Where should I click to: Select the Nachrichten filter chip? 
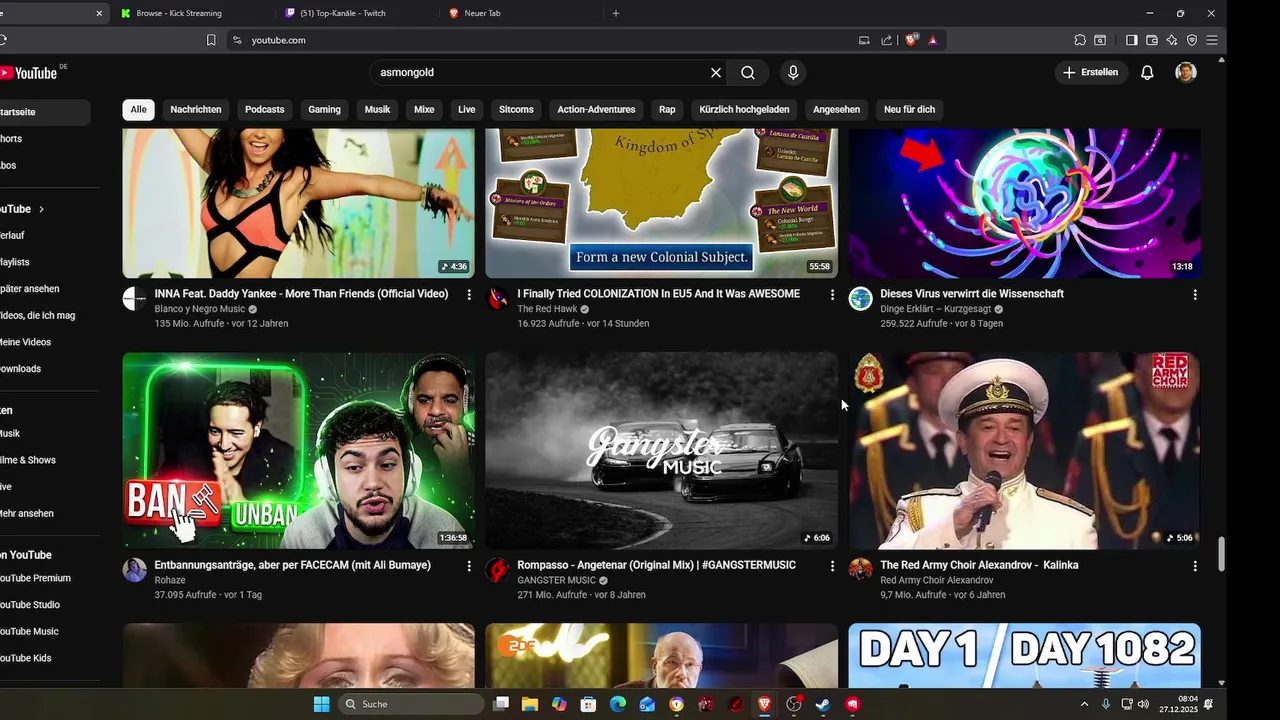[196, 109]
